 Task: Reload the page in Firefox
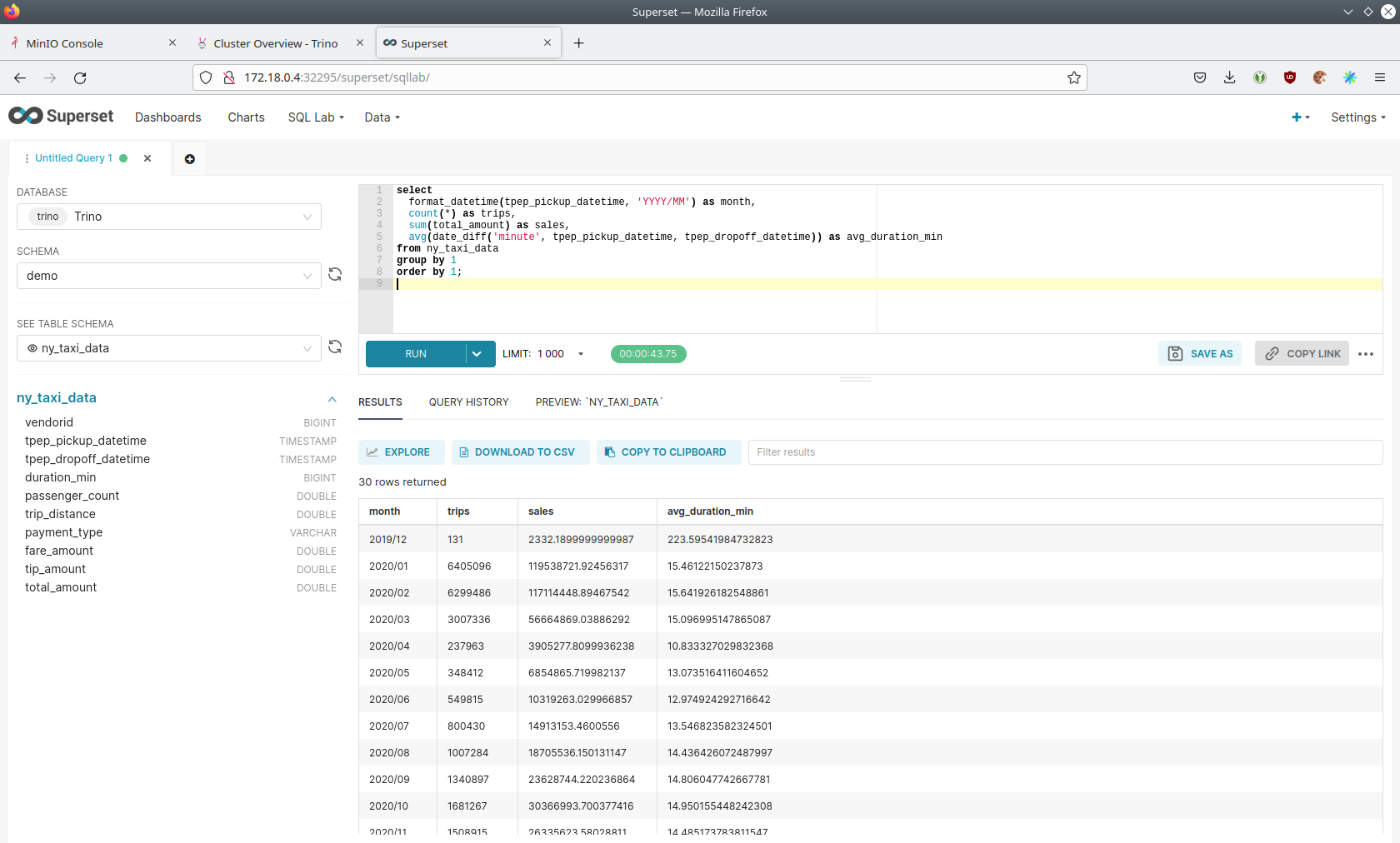[80, 77]
